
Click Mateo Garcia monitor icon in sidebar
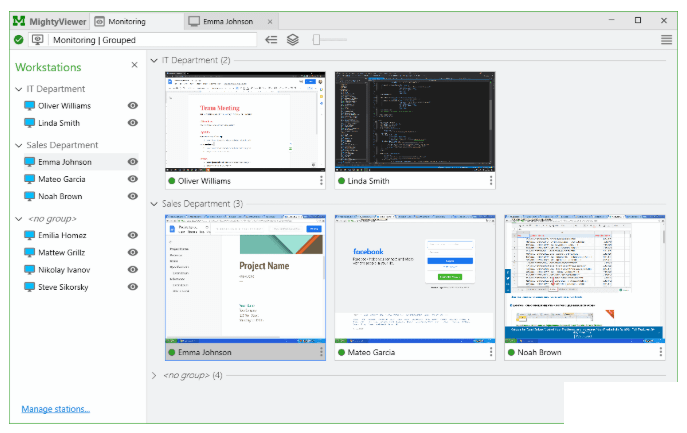click(x=29, y=179)
